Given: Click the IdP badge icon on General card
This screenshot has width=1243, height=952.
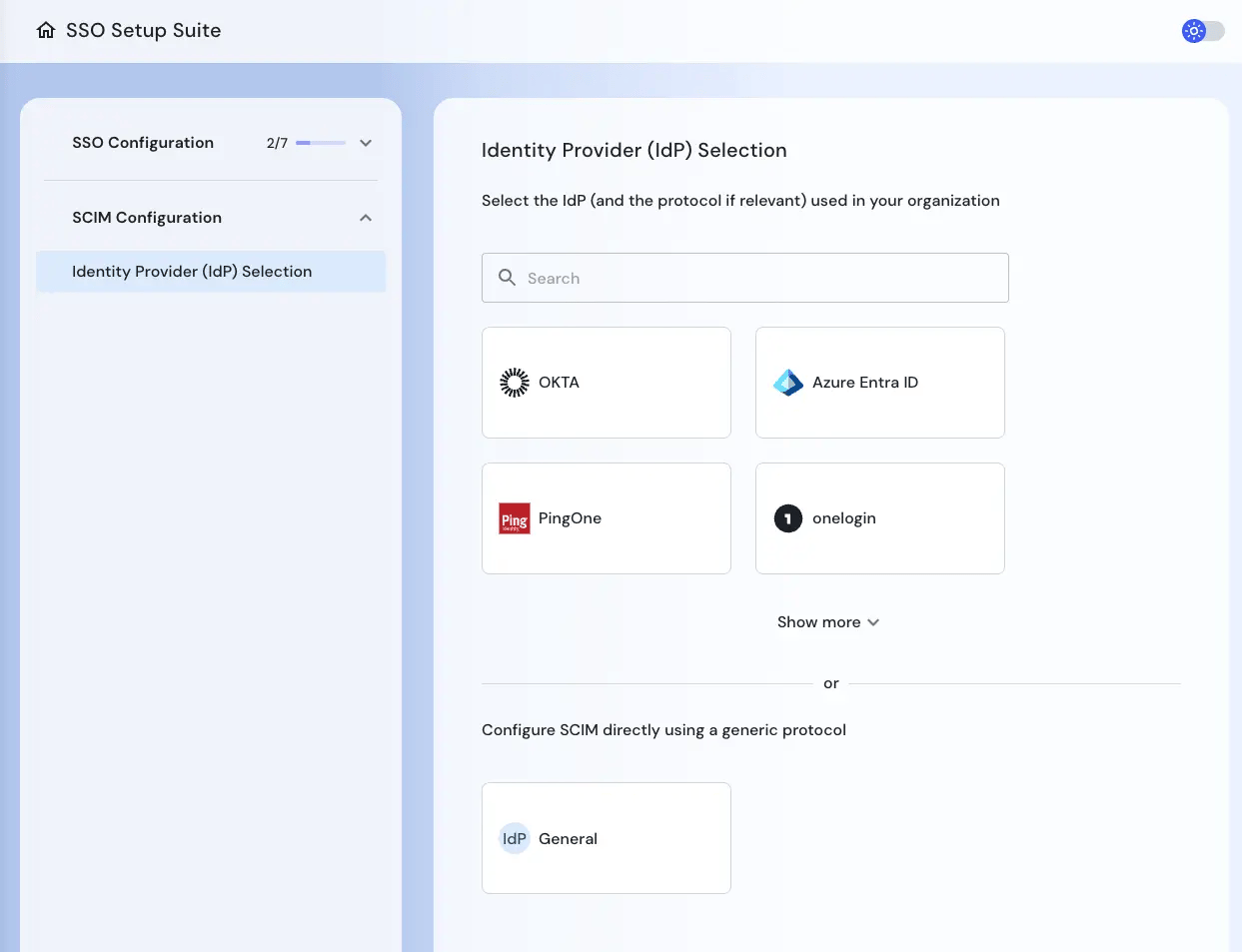Looking at the screenshot, I should click(x=515, y=839).
